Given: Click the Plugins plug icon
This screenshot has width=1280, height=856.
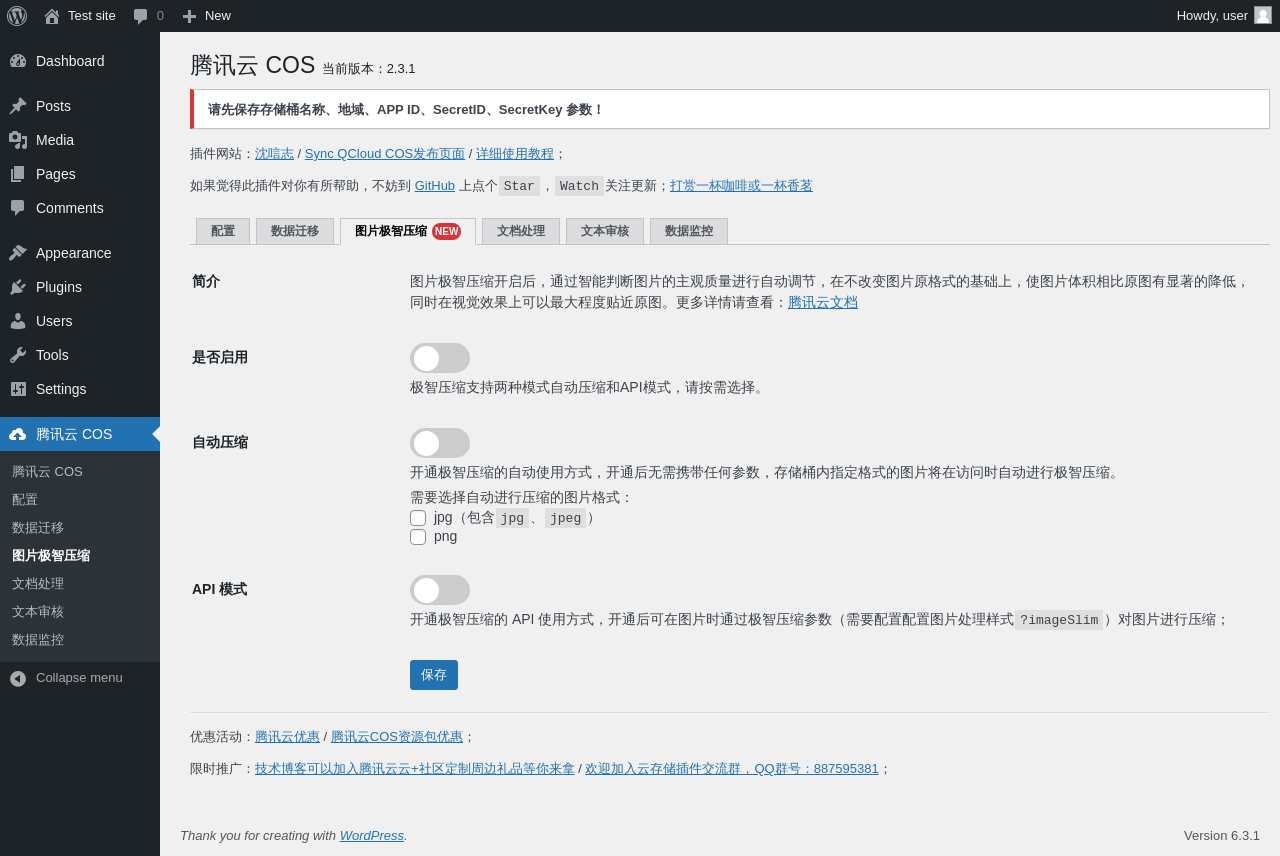Looking at the screenshot, I should coord(18,287).
